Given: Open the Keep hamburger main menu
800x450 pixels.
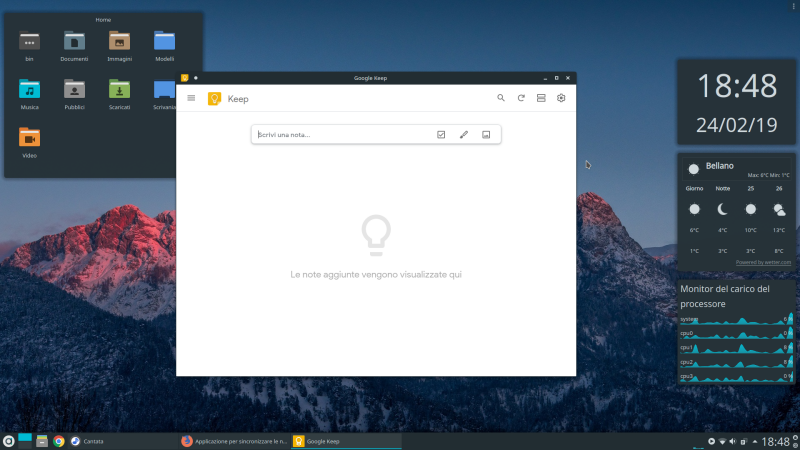Looking at the screenshot, I should point(191,98).
